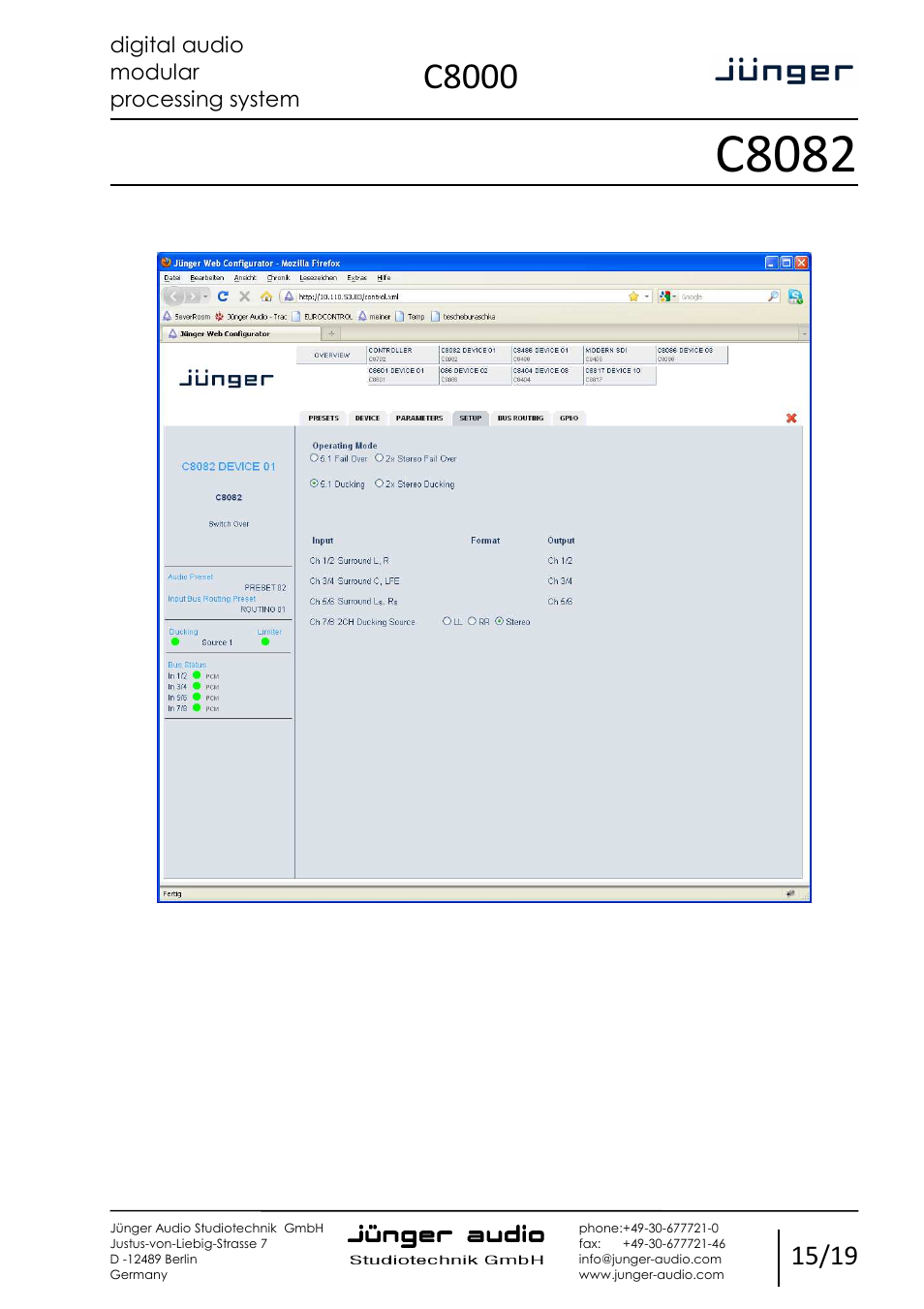
Task: Open the Ansicht menu
Action: [x=245, y=277]
